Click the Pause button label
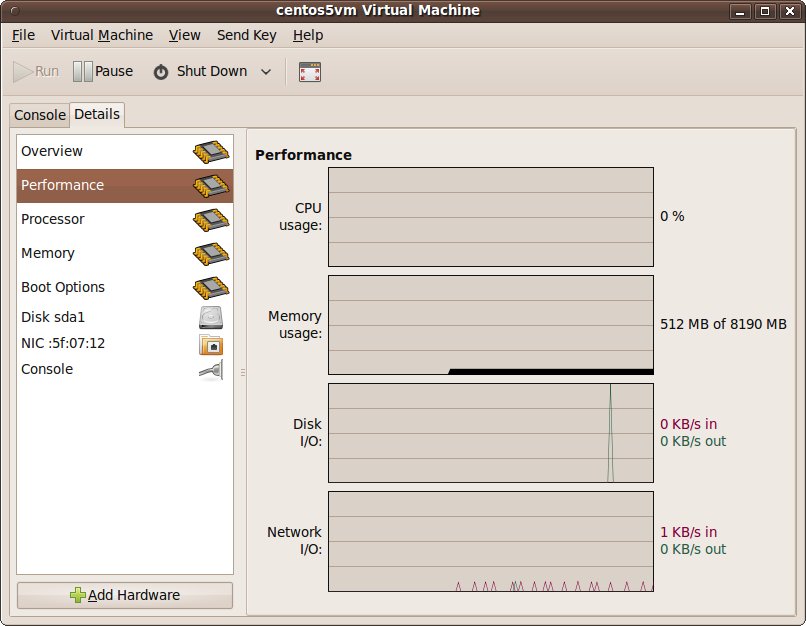806x626 pixels. [x=114, y=71]
